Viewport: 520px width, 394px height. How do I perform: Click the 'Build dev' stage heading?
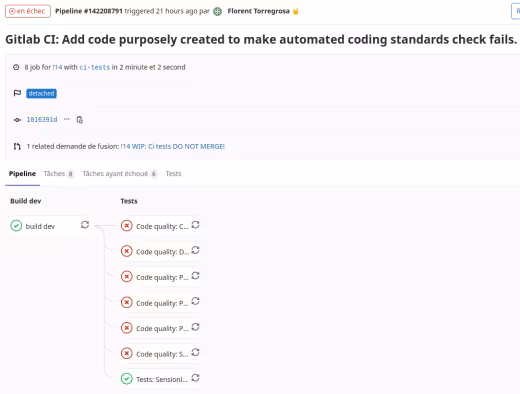[x=26, y=201]
